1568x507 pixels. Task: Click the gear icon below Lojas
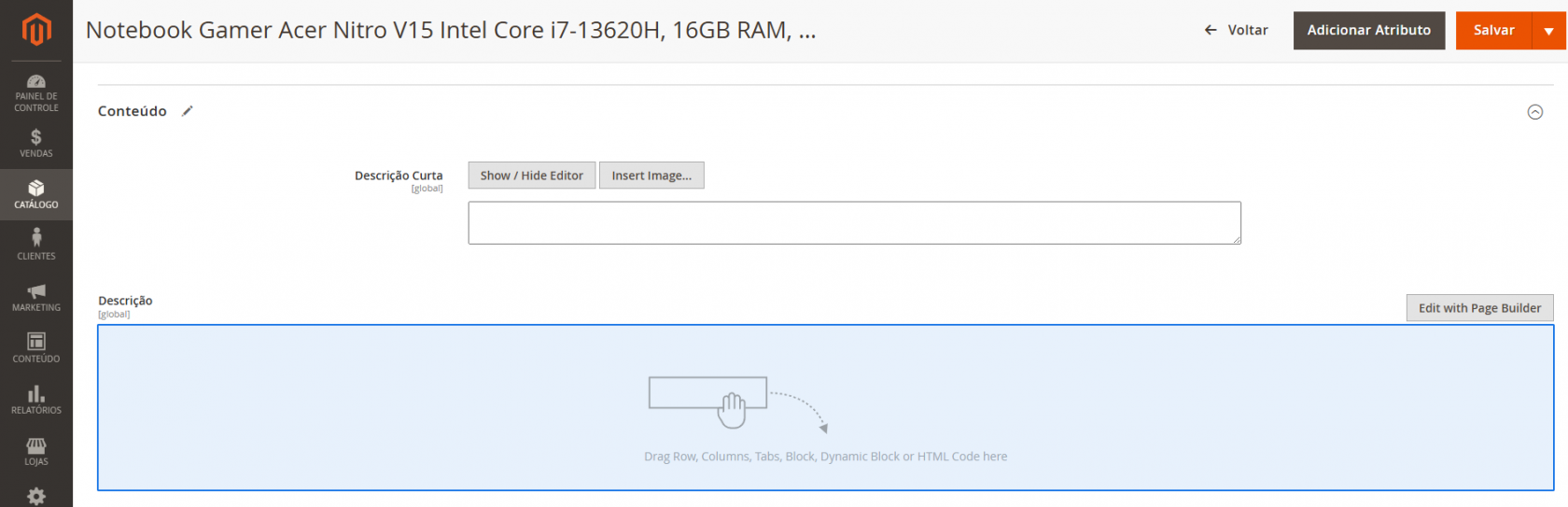36,496
